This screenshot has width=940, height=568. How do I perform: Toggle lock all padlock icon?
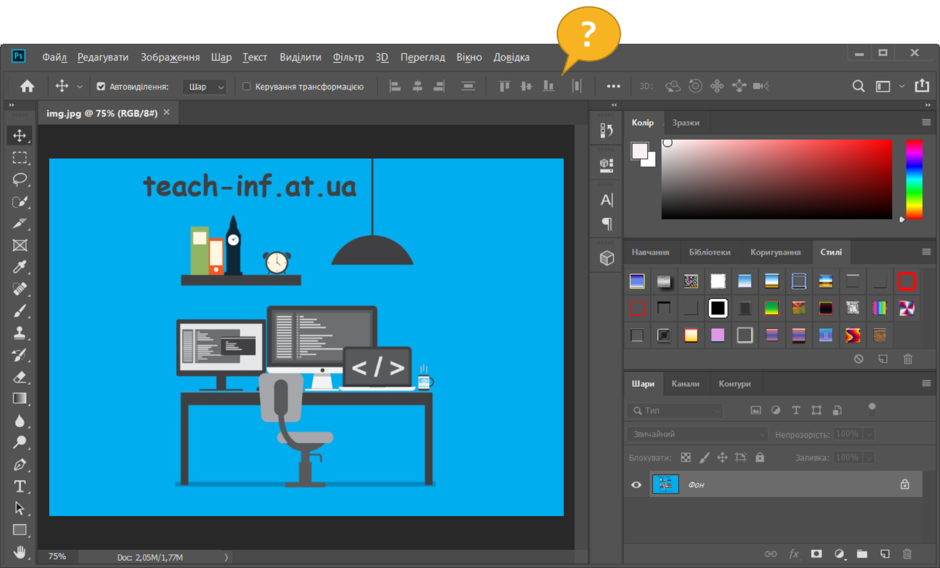760,458
